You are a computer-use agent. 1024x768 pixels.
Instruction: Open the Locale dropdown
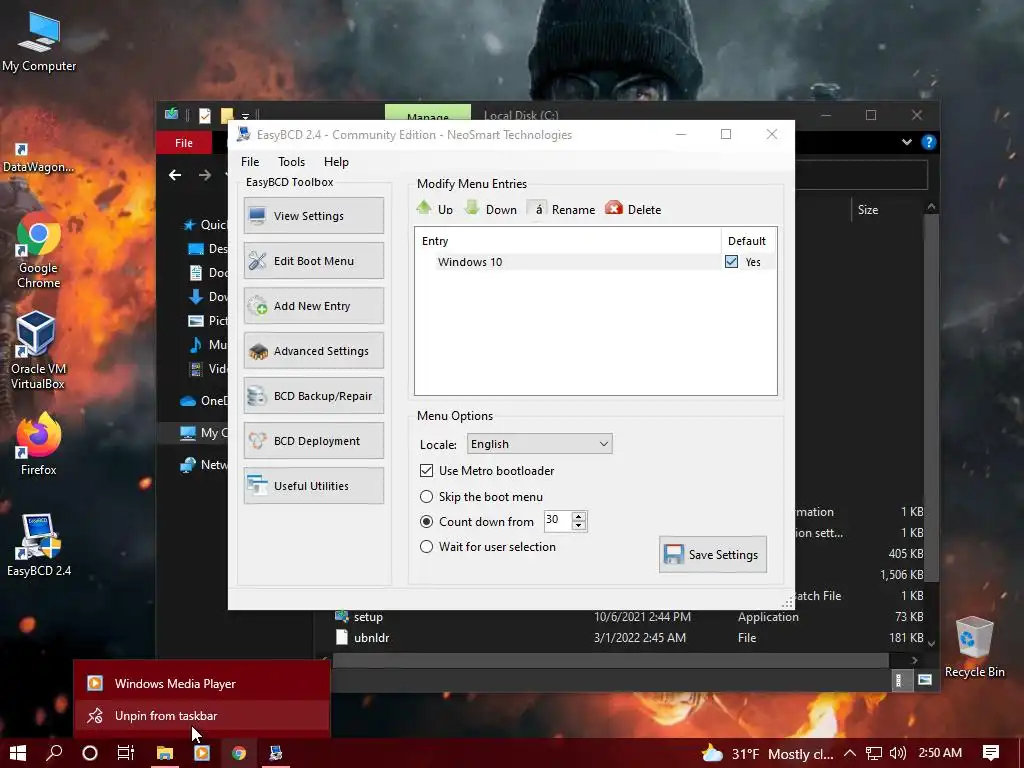coord(539,444)
